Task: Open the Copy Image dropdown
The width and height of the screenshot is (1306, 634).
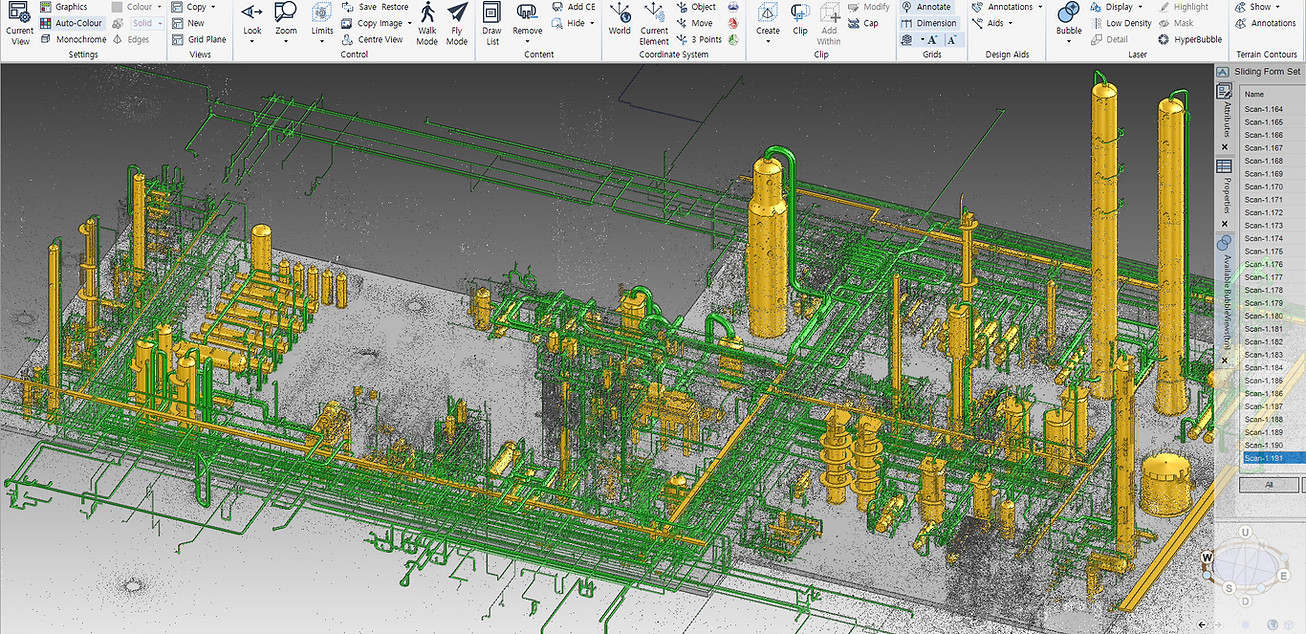Action: point(409,23)
